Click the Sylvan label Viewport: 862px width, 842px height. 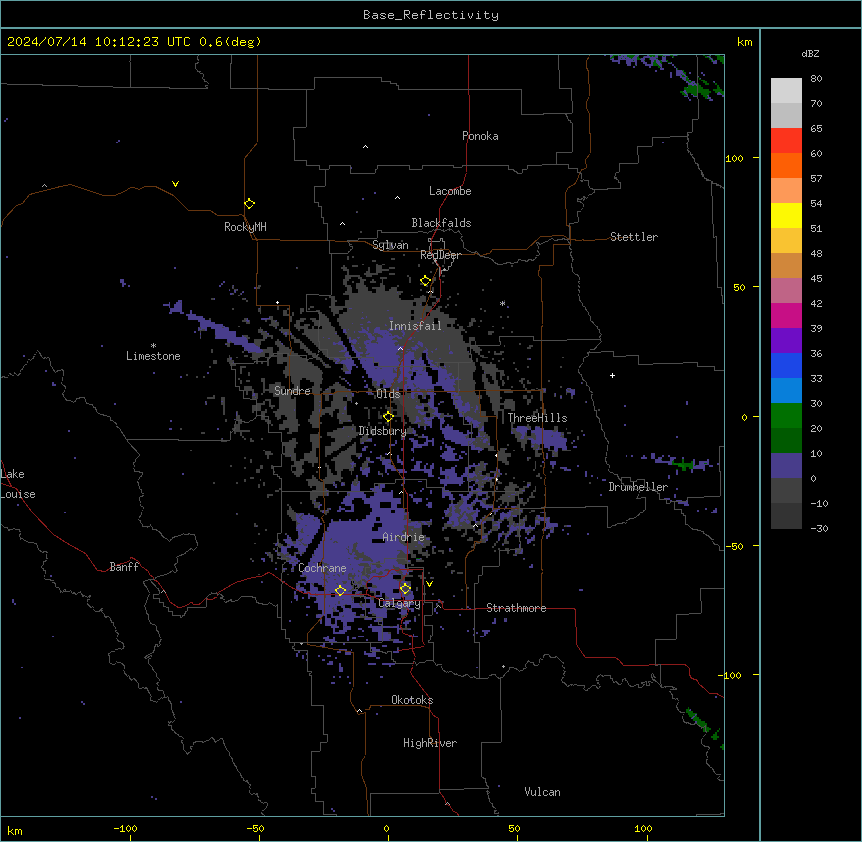[390, 245]
